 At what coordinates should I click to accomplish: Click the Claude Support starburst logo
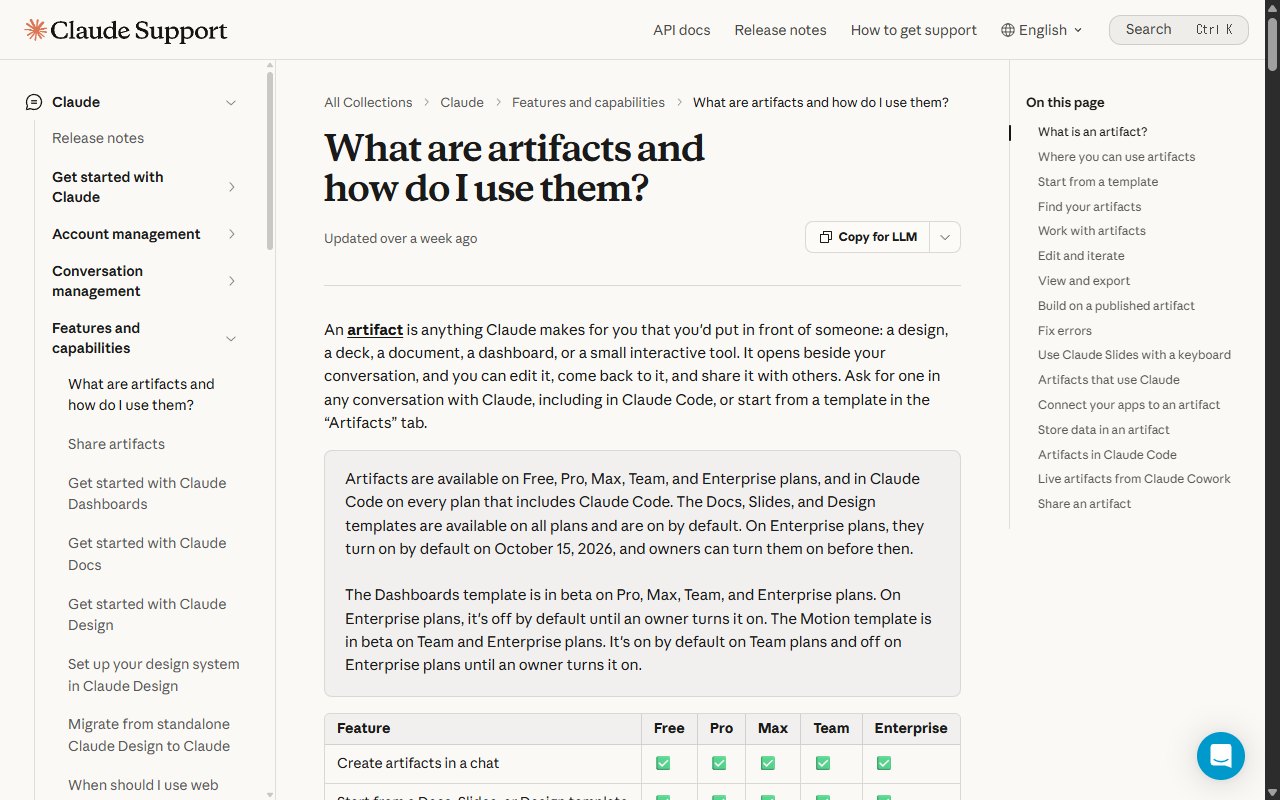(x=36, y=30)
